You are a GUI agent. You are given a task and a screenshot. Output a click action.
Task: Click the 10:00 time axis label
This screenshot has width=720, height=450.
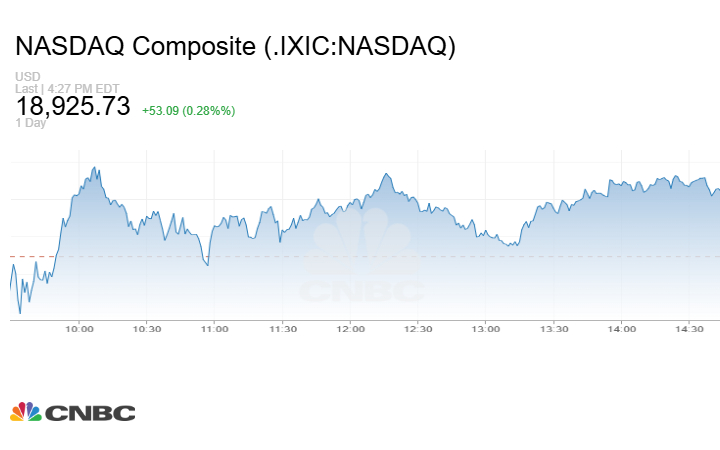coord(79,329)
